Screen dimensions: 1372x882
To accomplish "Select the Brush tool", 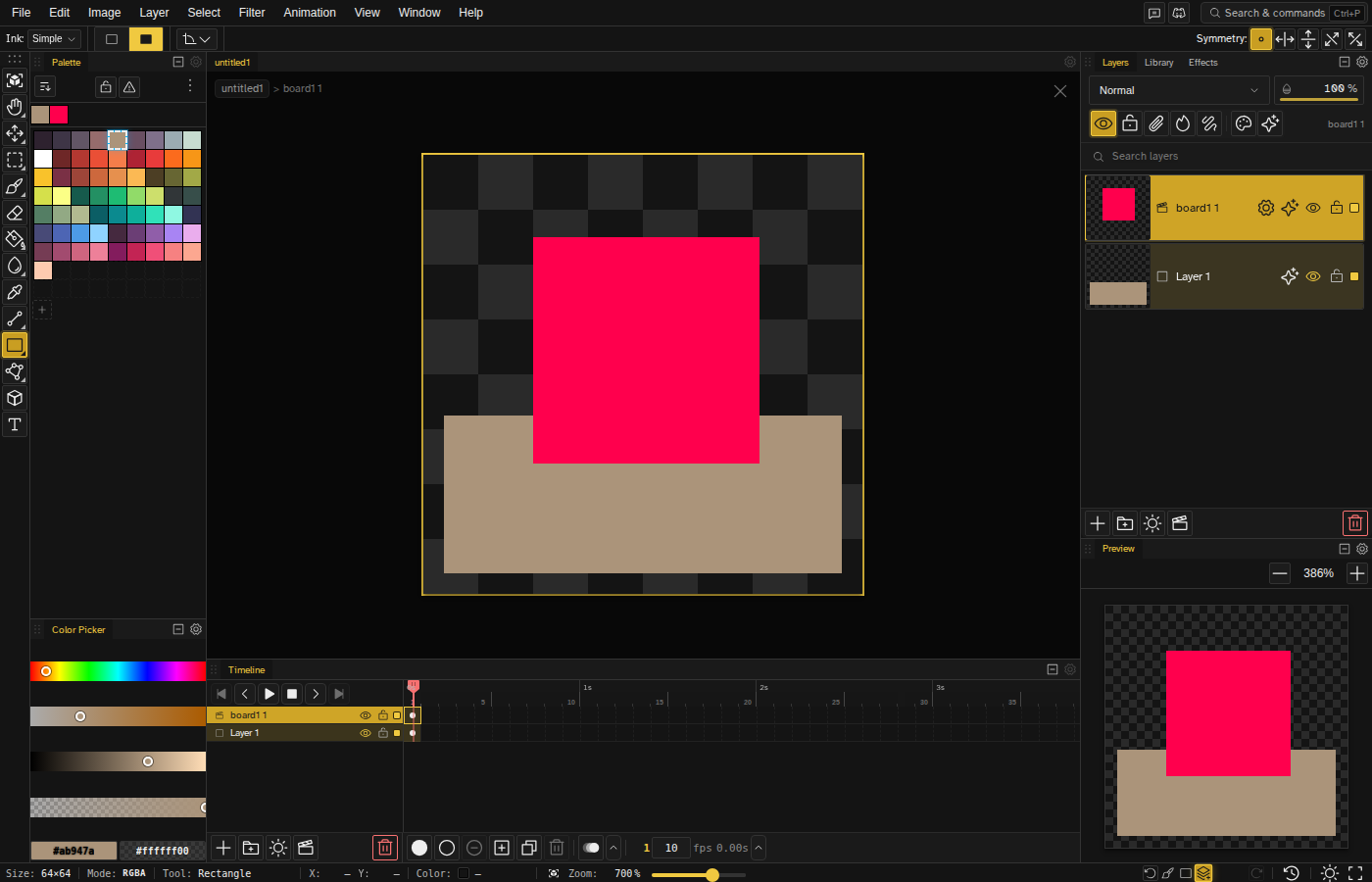I will [x=15, y=186].
